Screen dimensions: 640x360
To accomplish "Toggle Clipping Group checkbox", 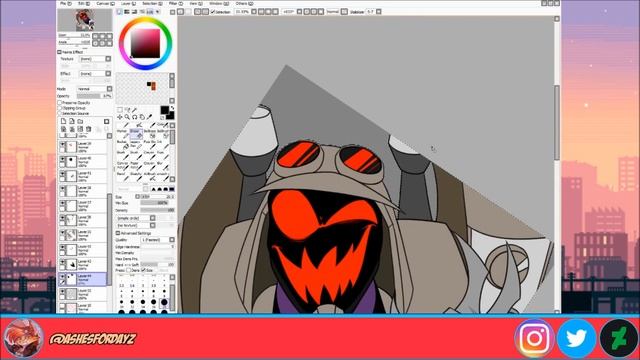I will [x=60, y=108].
